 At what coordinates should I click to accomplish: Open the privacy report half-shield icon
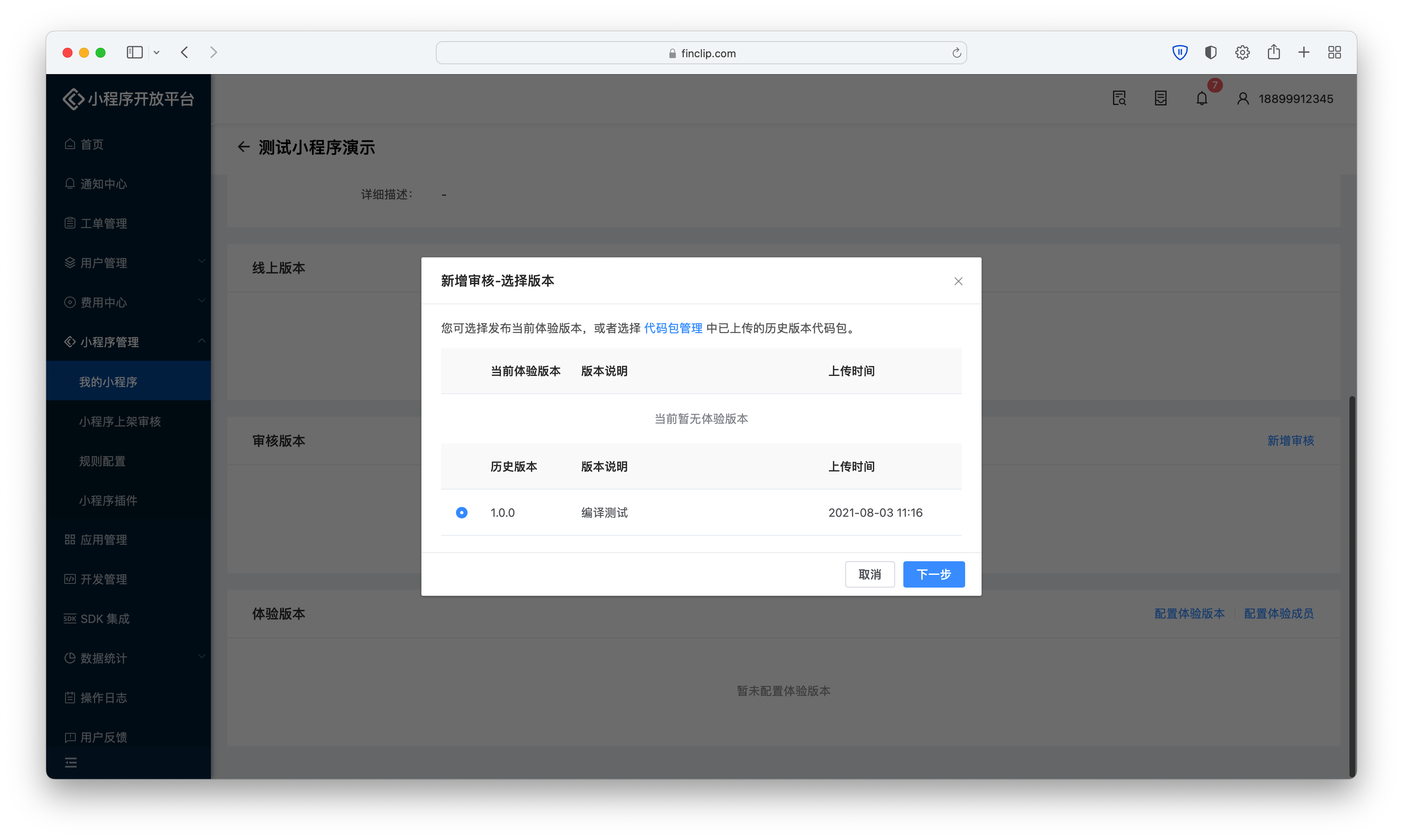1211,53
